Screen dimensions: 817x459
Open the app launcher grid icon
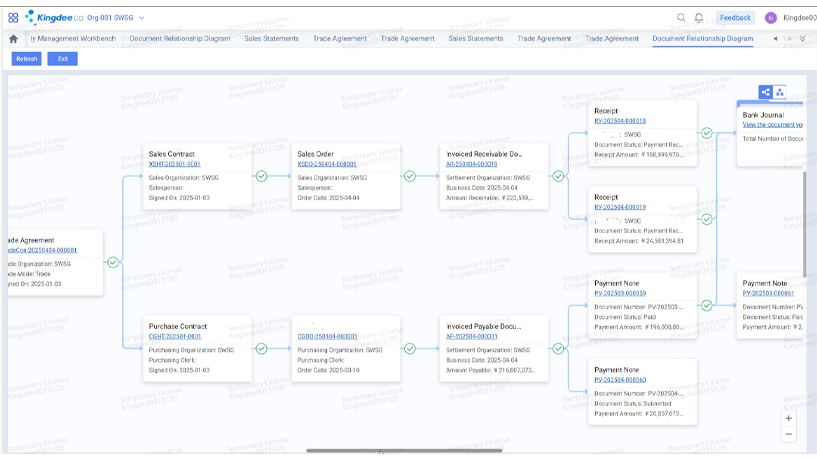click(x=13, y=18)
